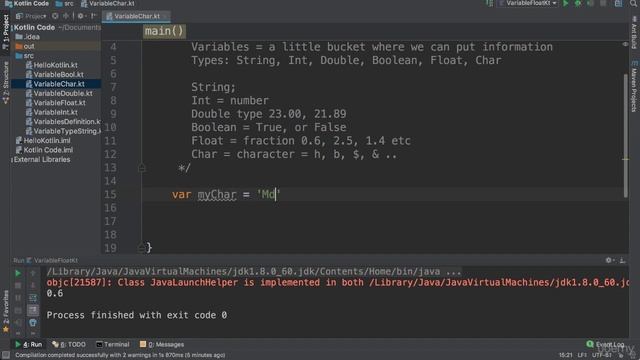Click src breadcrumb in navigation bar

pos(64,4)
